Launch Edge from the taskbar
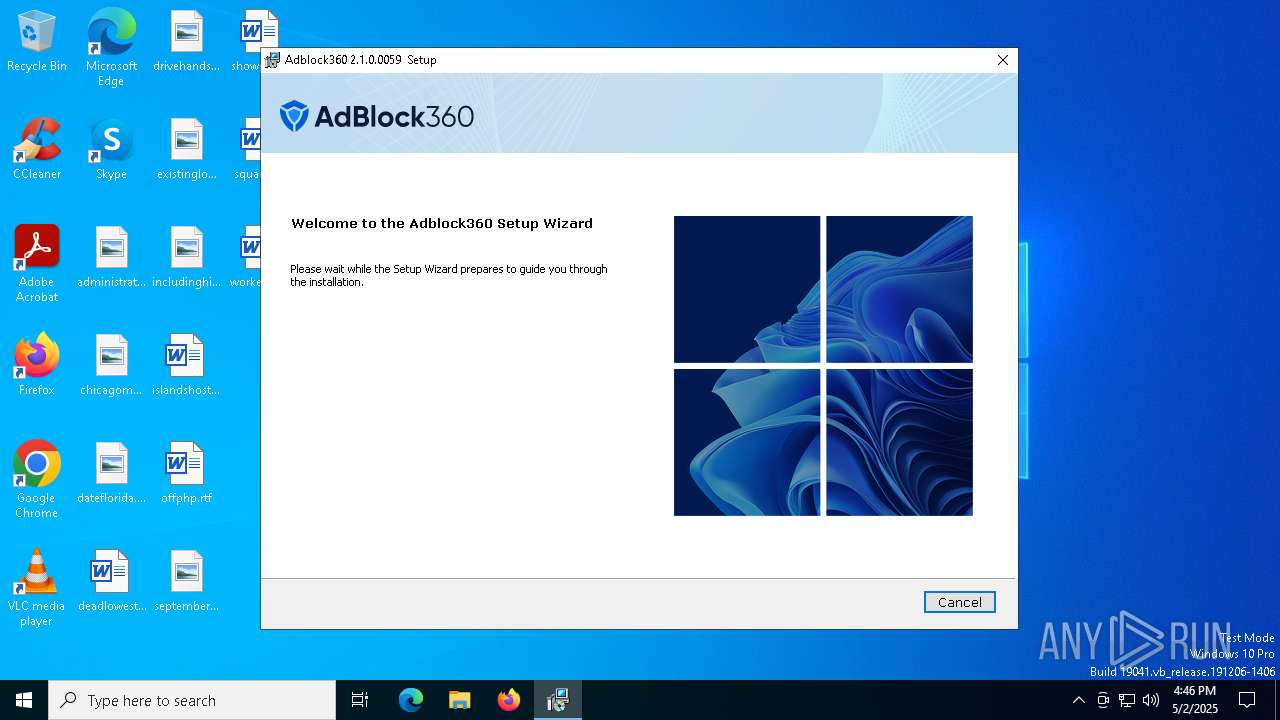The height and width of the screenshot is (720, 1280). tap(411, 700)
